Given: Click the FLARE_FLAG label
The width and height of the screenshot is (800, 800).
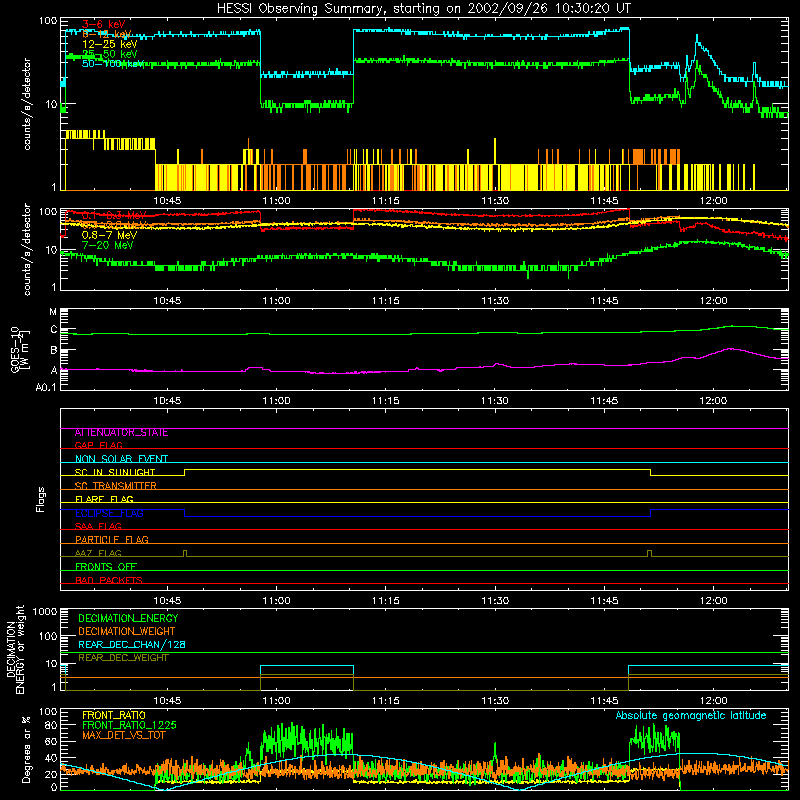Looking at the screenshot, I should pyautogui.click(x=104, y=499).
